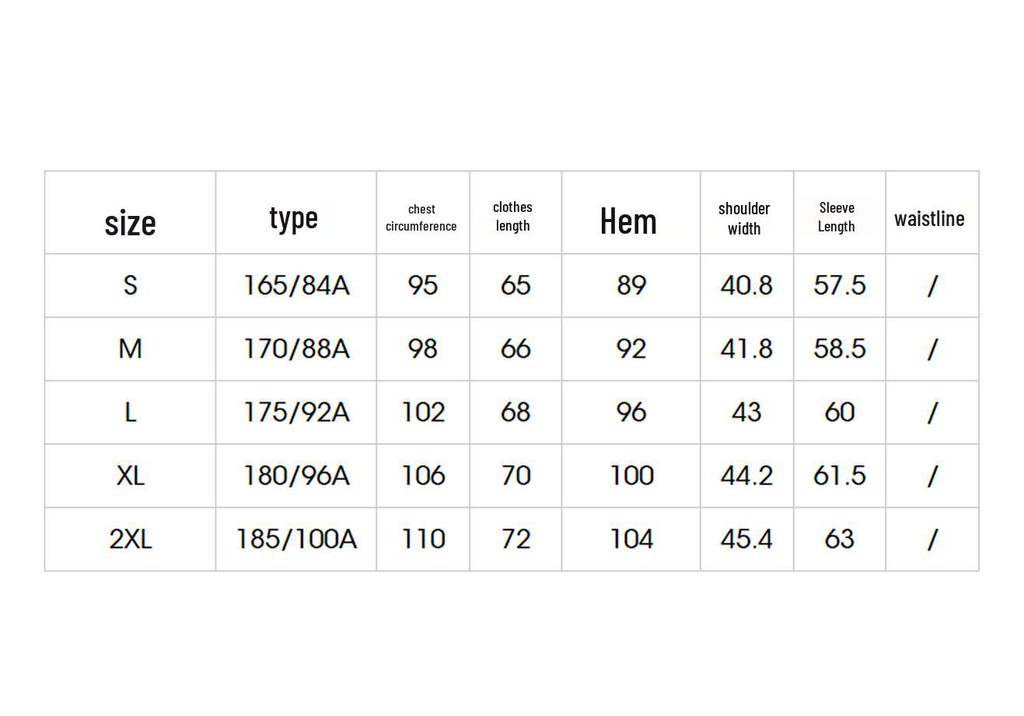This screenshot has height=716, width=1024.
Task: Select the L size row label
Action: pos(131,412)
